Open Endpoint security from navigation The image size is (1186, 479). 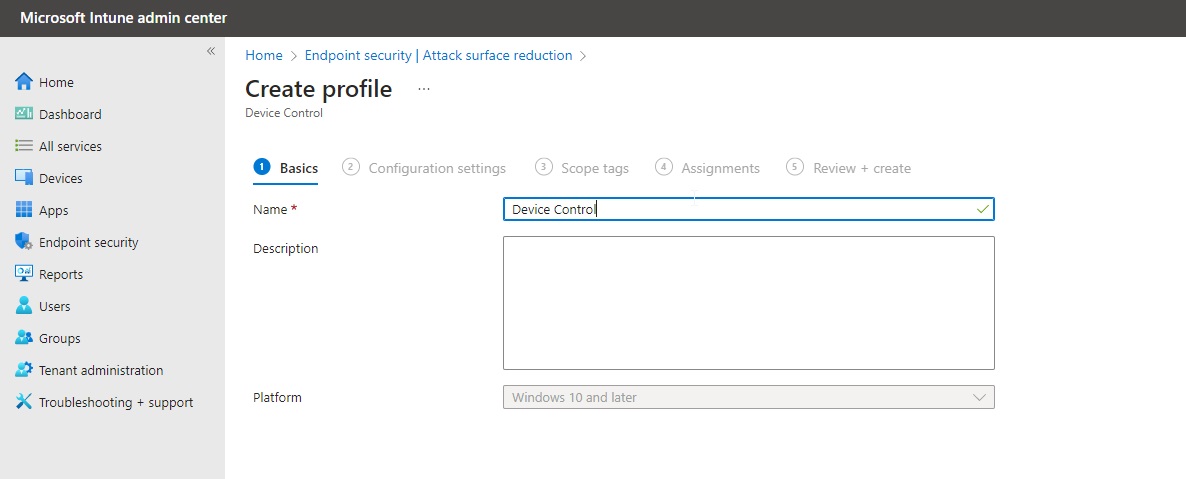point(88,242)
